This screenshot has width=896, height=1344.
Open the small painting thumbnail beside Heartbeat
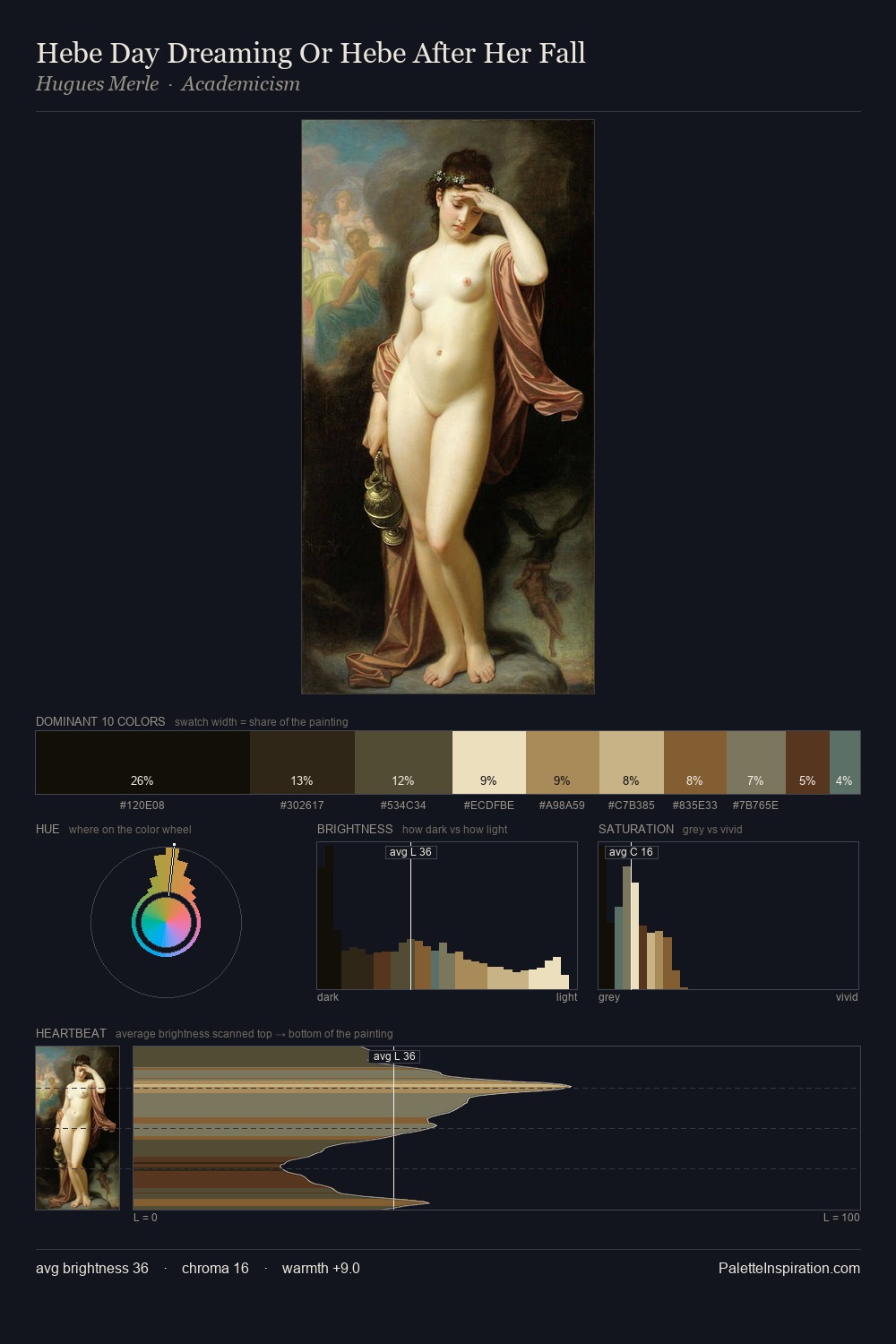[77, 1128]
